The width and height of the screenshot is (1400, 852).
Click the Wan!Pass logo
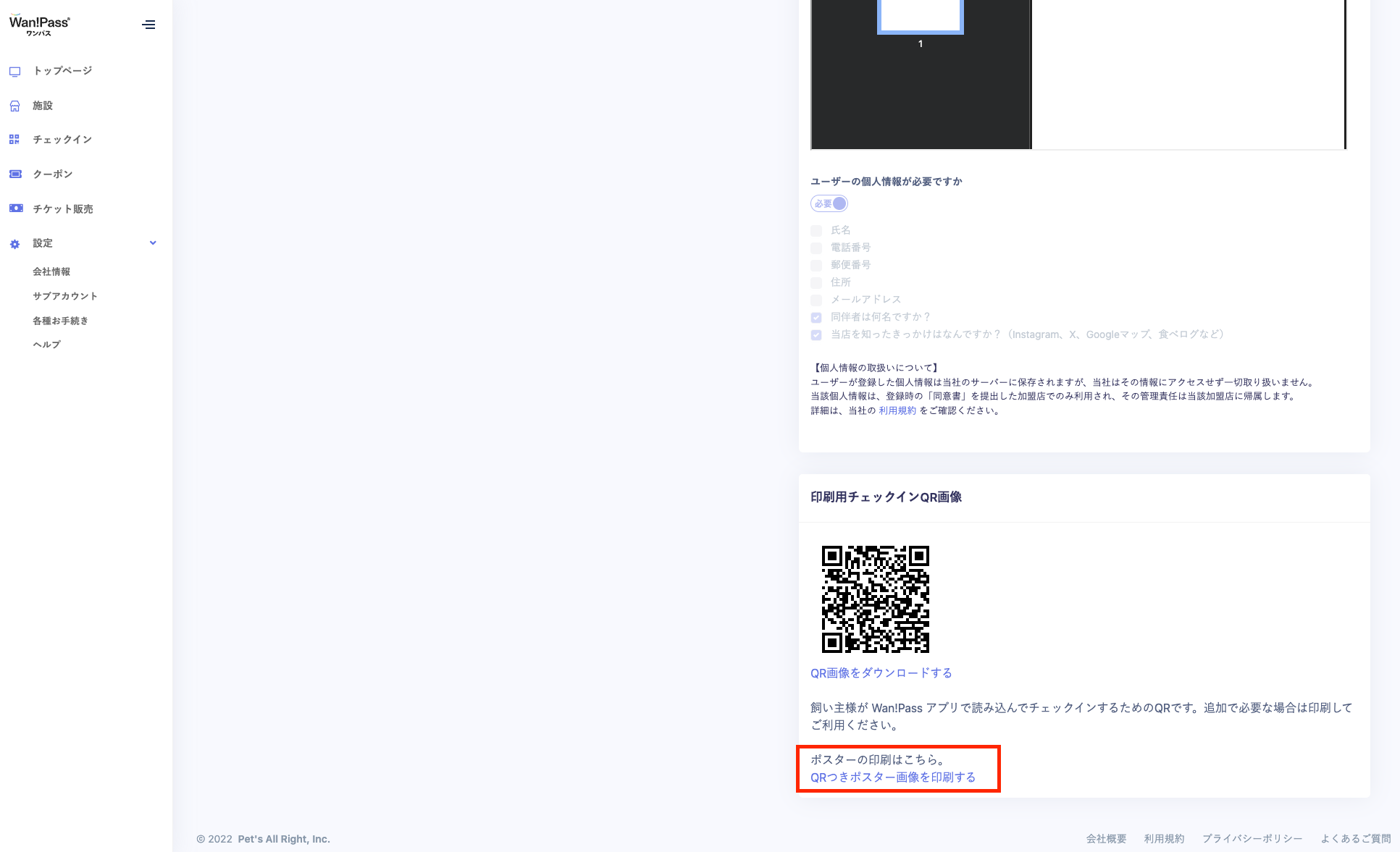tap(39, 25)
